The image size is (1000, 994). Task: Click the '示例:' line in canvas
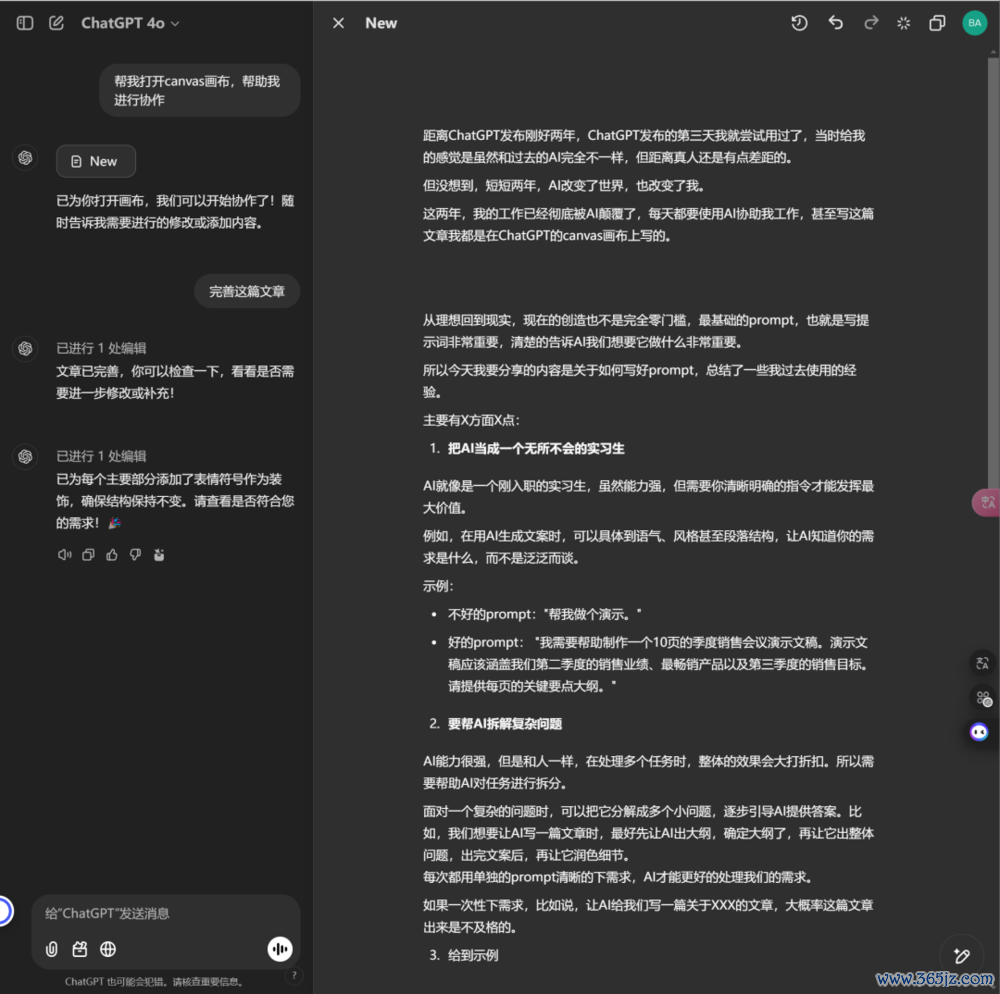(x=438, y=586)
